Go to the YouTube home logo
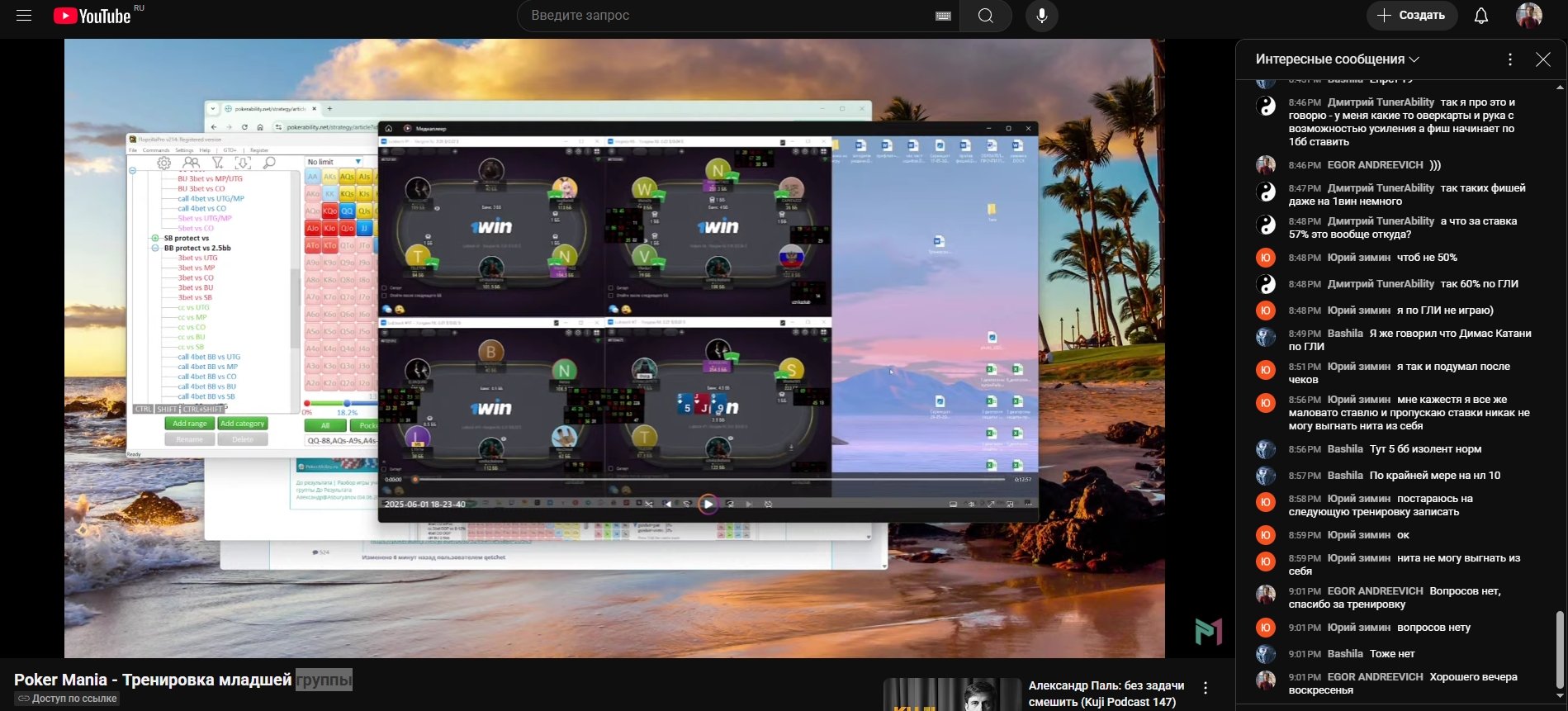Image resolution: width=1568 pixels, height=711 pixels. (x=92, y=16)
